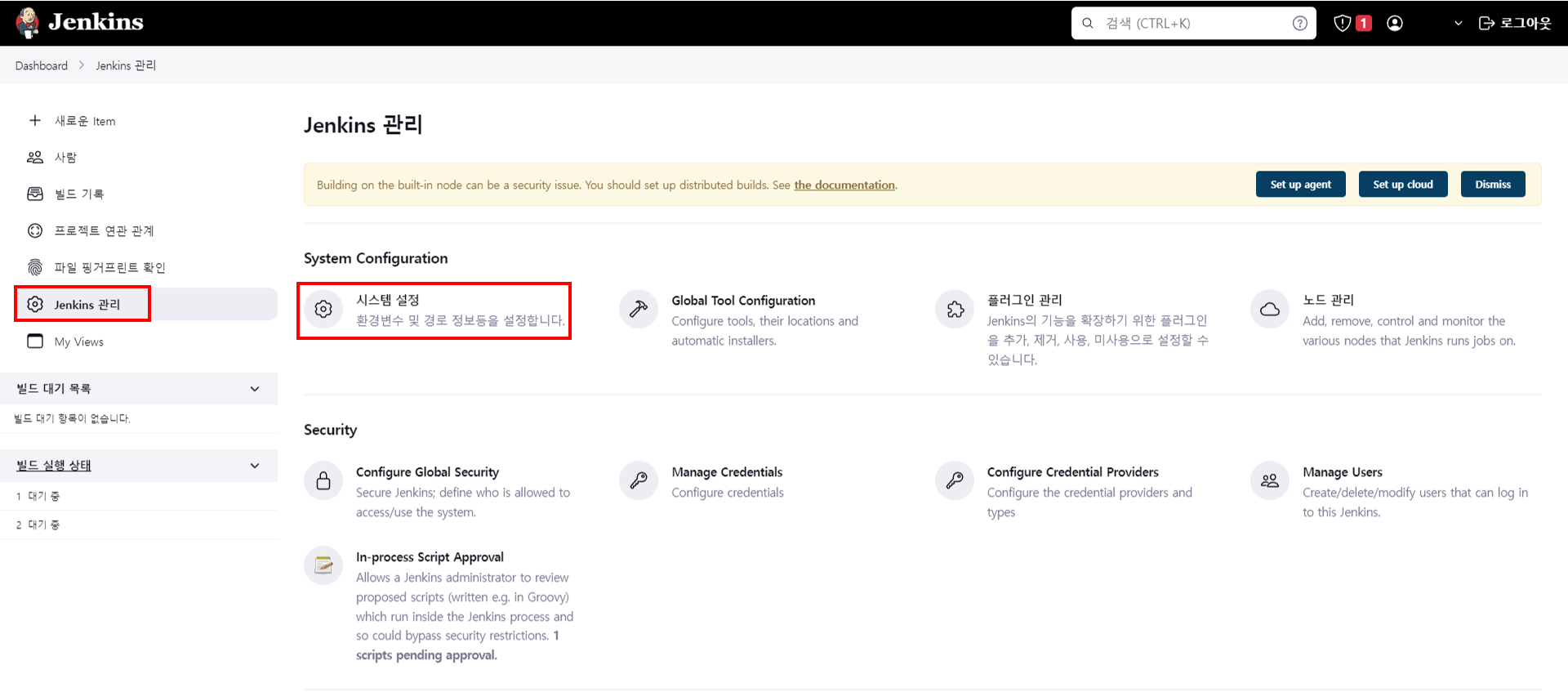Collapse the 빌드 실행 상태 panel chevron

[x=255, y=466]
